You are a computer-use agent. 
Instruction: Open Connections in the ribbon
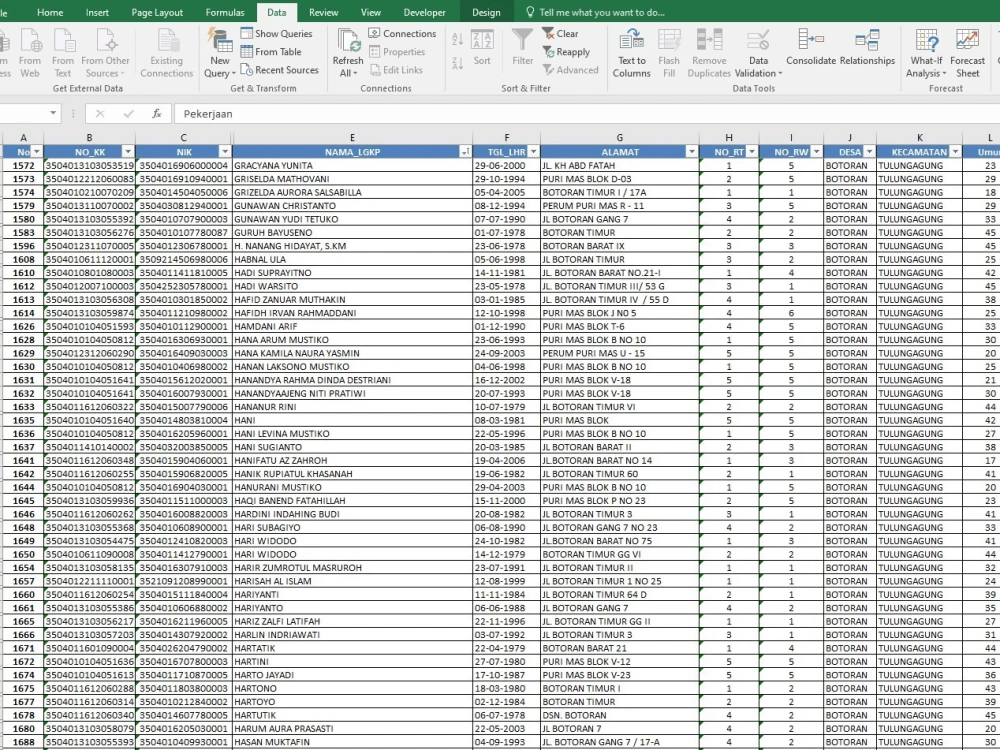coord(402,33)
